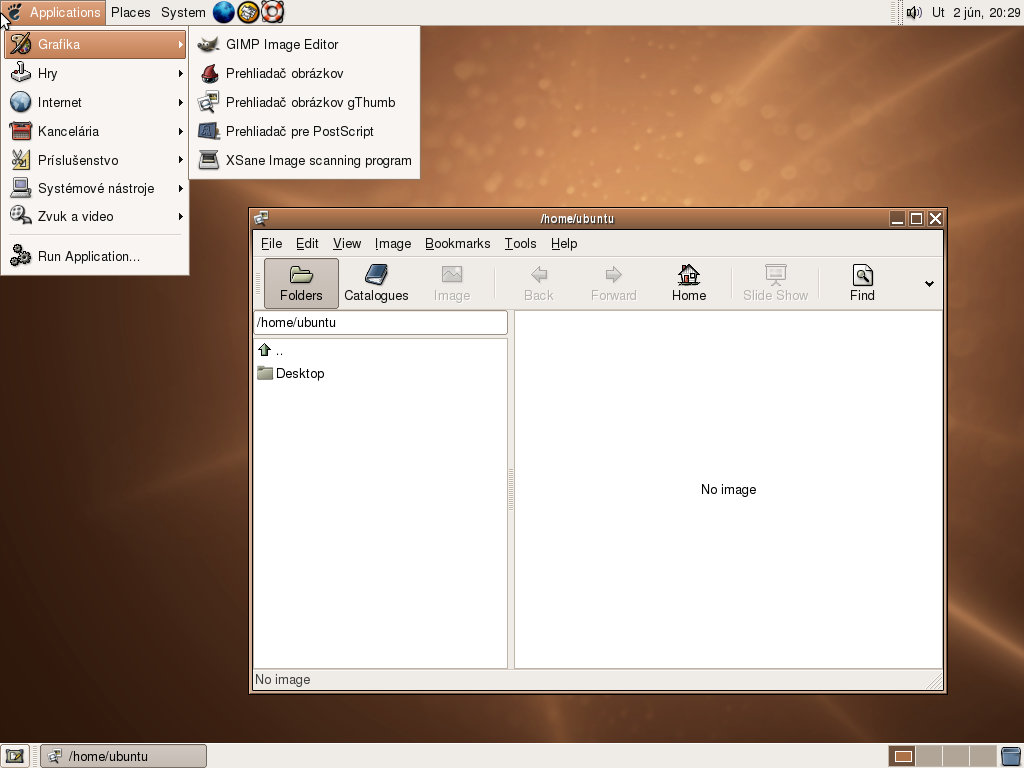Click the Internet globe category icon
This screenshot has width=1024, height=768.
pos(20,103)
